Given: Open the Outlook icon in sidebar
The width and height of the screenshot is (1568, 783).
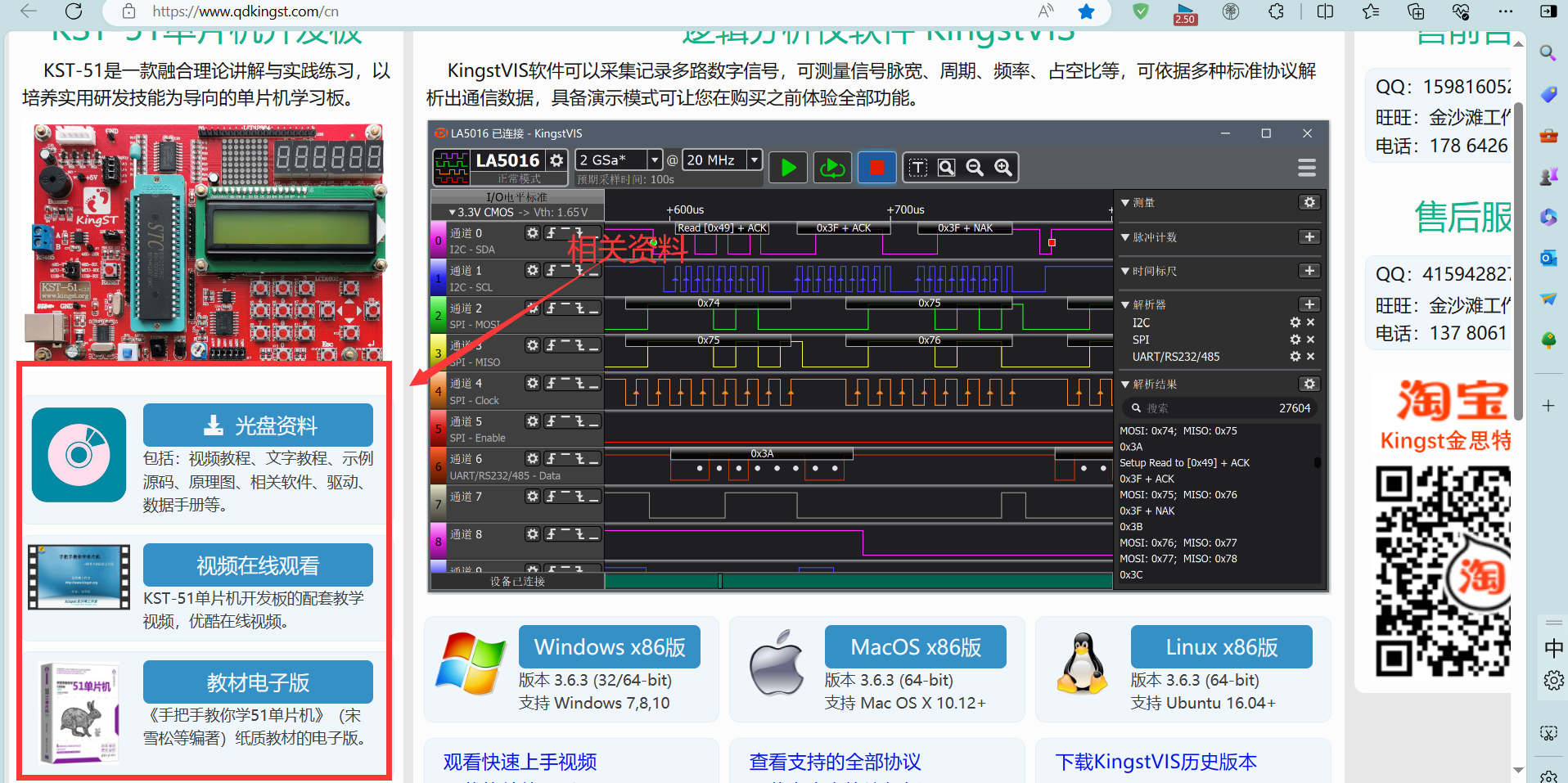Looking at the screenshot, I should (x=1548, y=258).
